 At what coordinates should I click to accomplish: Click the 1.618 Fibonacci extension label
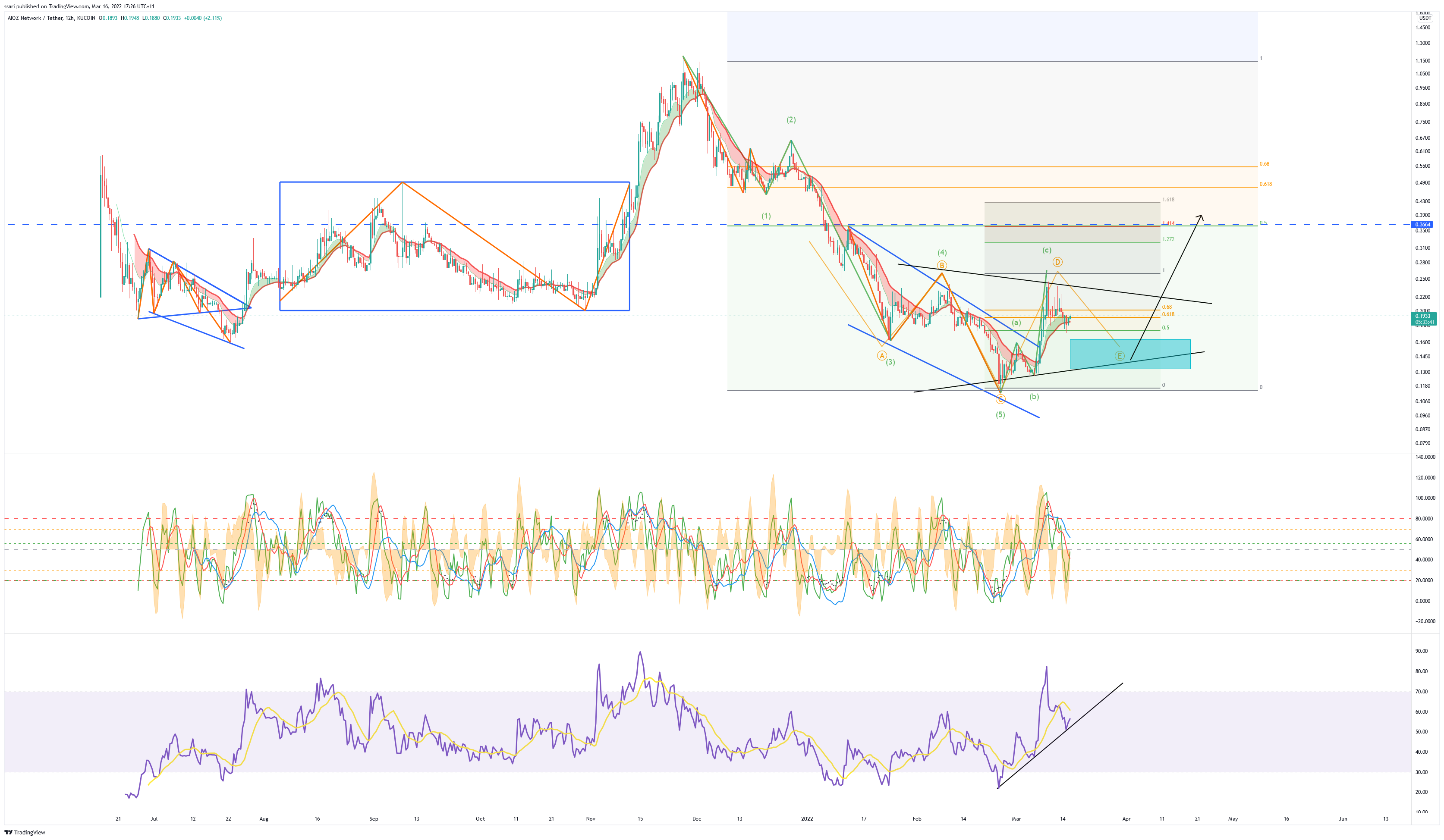coord(1168,200)
